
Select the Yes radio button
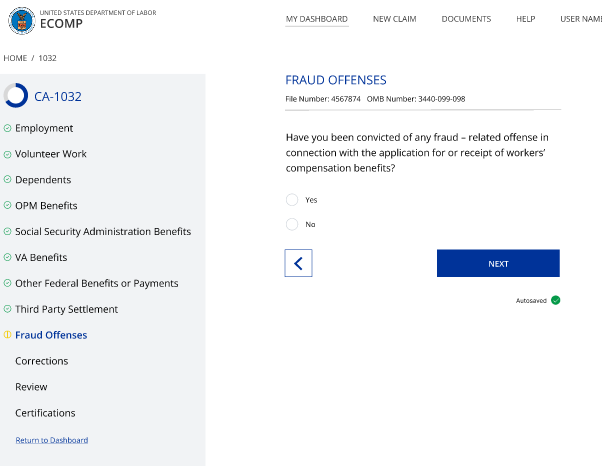tap(292, 199)
